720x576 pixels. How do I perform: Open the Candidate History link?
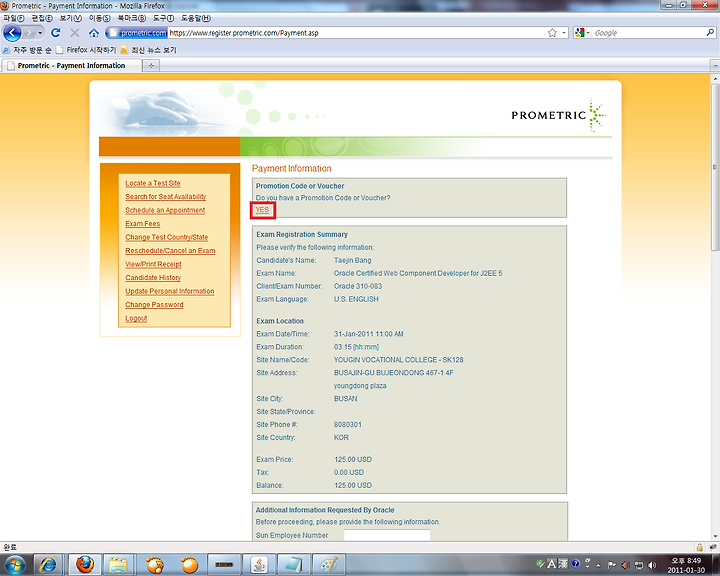(153, 278)
